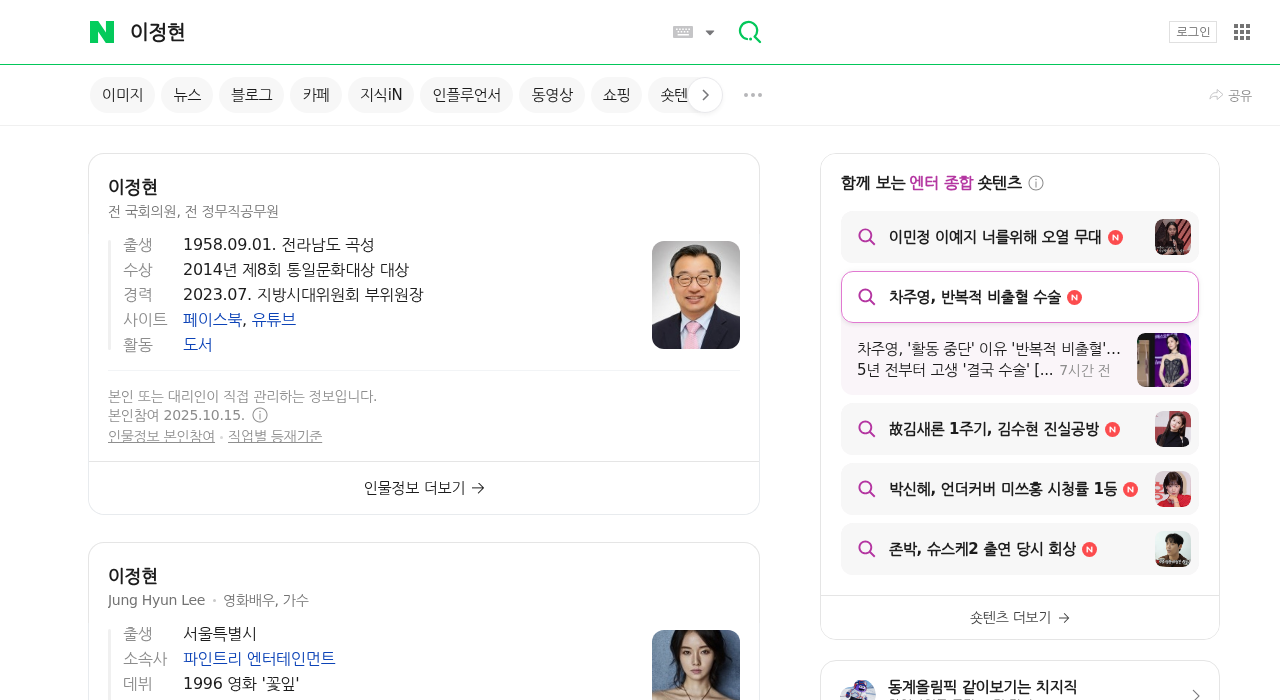Open the keyboard input method dropdown arrow
1280x700 pixels.
(710, 32)
